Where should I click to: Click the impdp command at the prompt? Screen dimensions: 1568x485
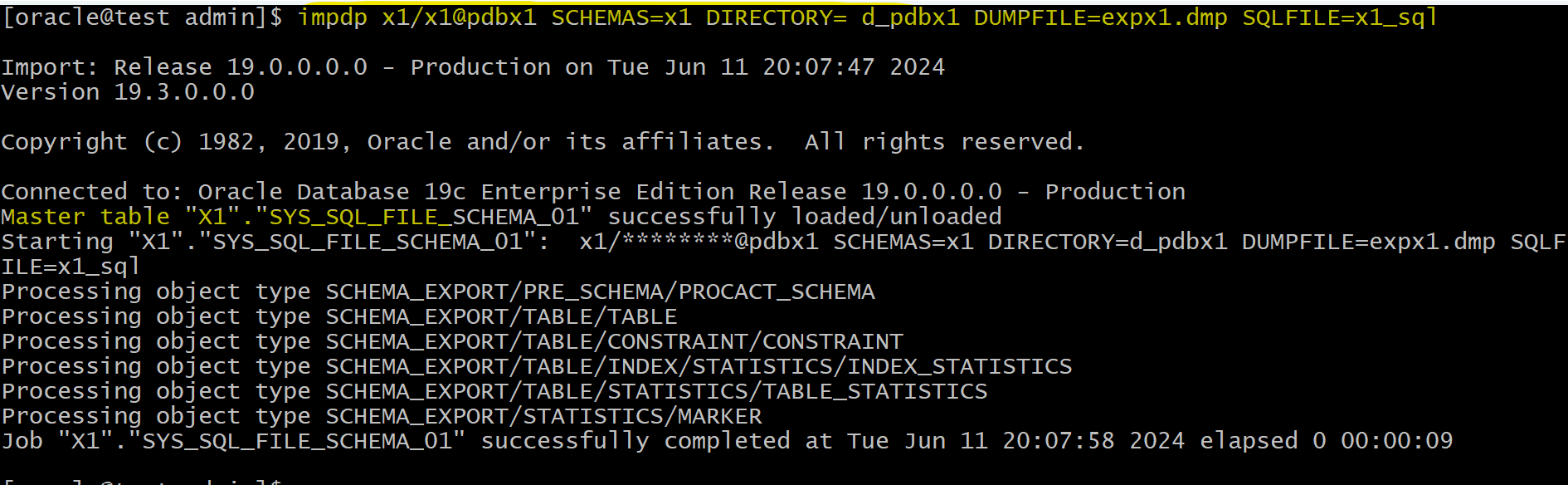coord(332,17)
